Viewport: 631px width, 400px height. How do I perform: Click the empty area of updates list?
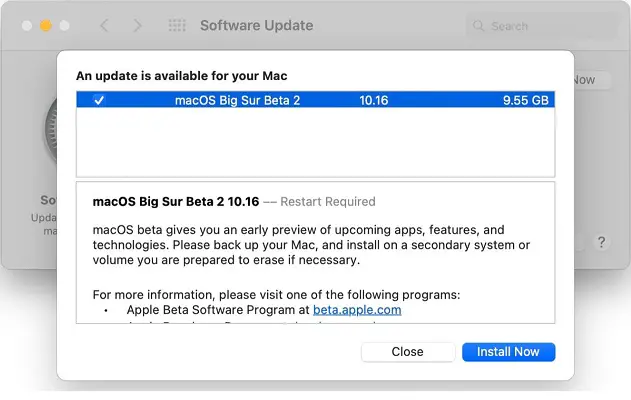click(315, 143)
